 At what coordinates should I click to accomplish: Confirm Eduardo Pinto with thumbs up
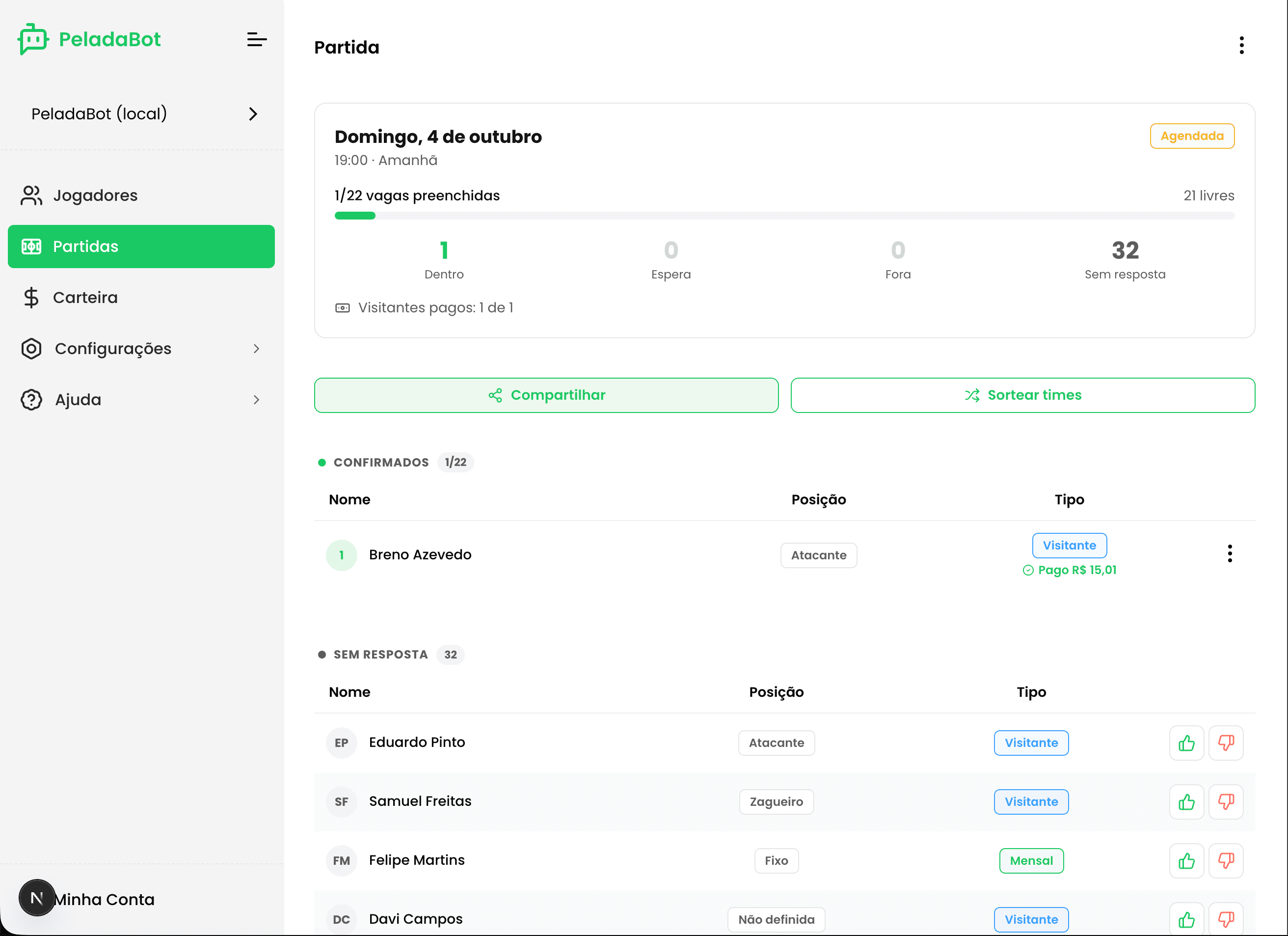tap(1186, 743)
